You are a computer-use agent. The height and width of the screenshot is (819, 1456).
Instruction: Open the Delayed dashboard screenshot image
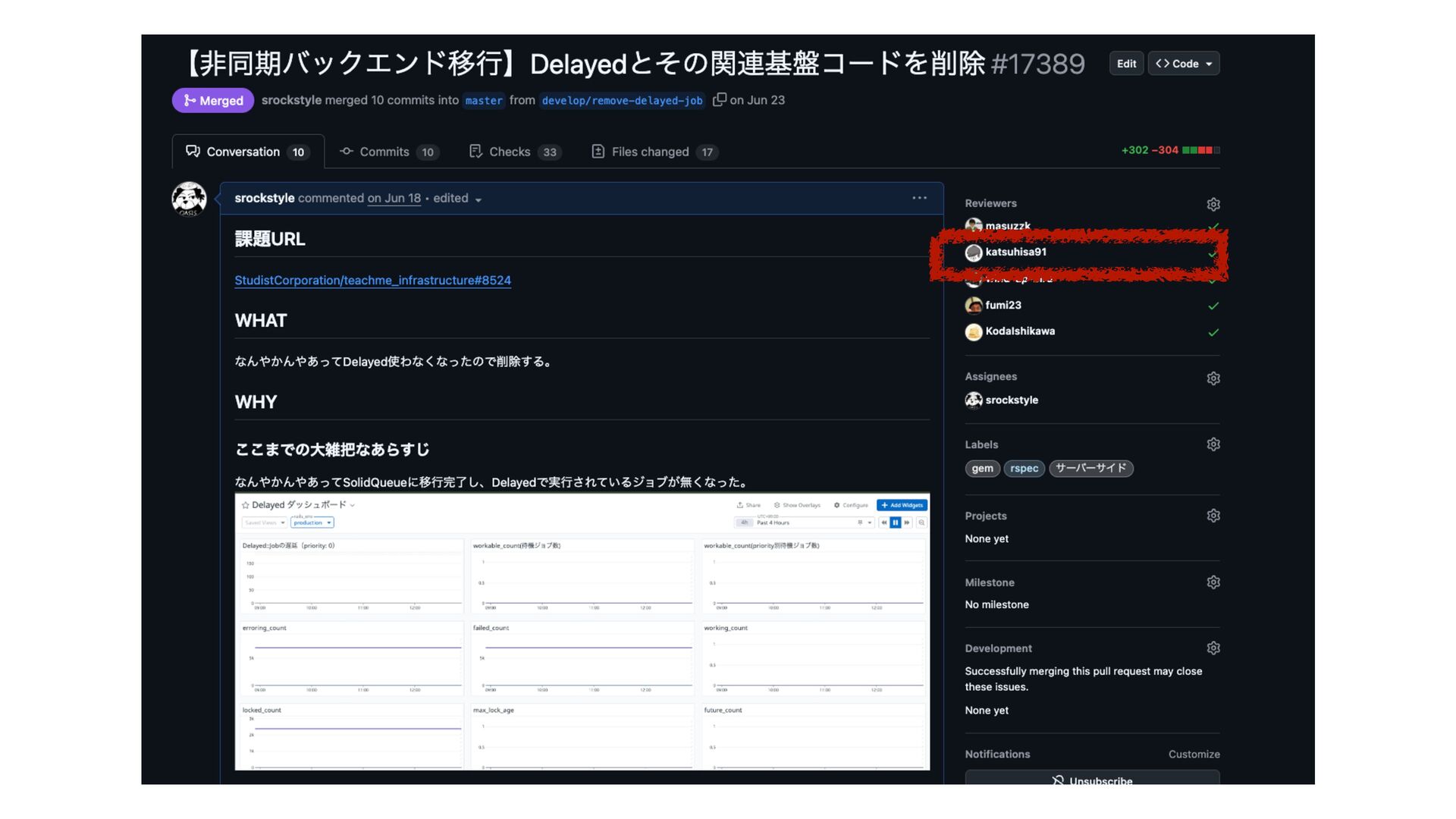[x=582, y=632]
